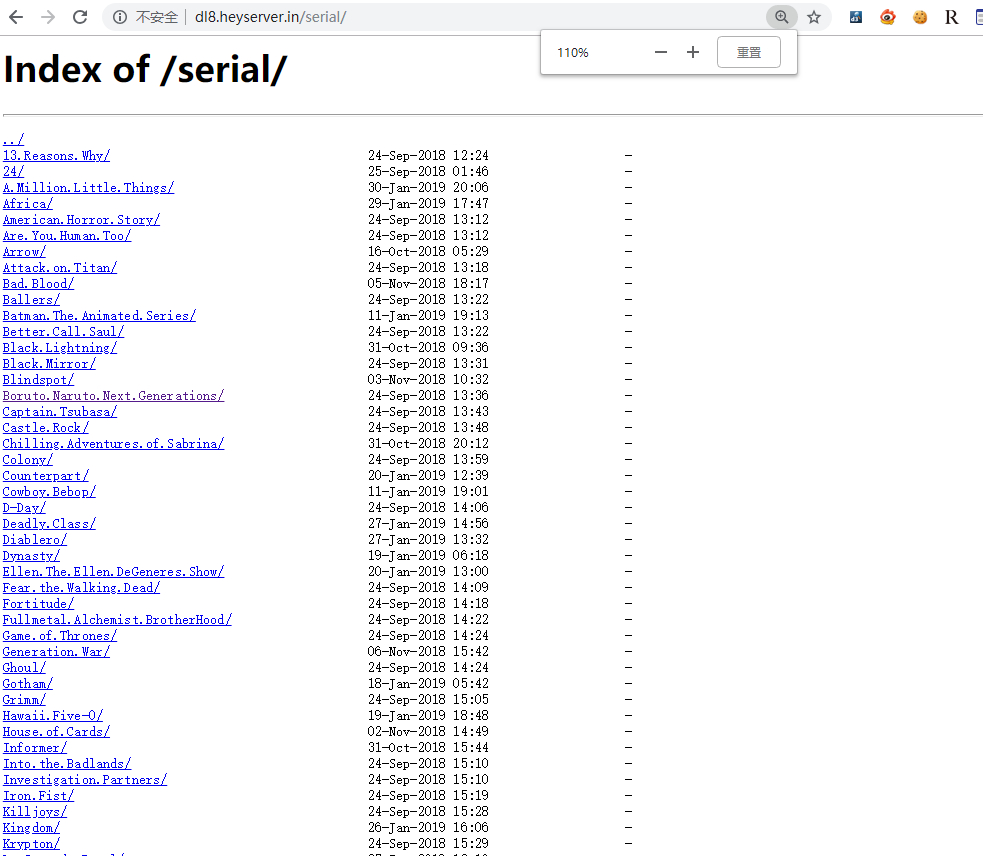Click the zoom magnifier icon in address bar
The height and width of the screenshot is (856, 983).
coord(781,17)
